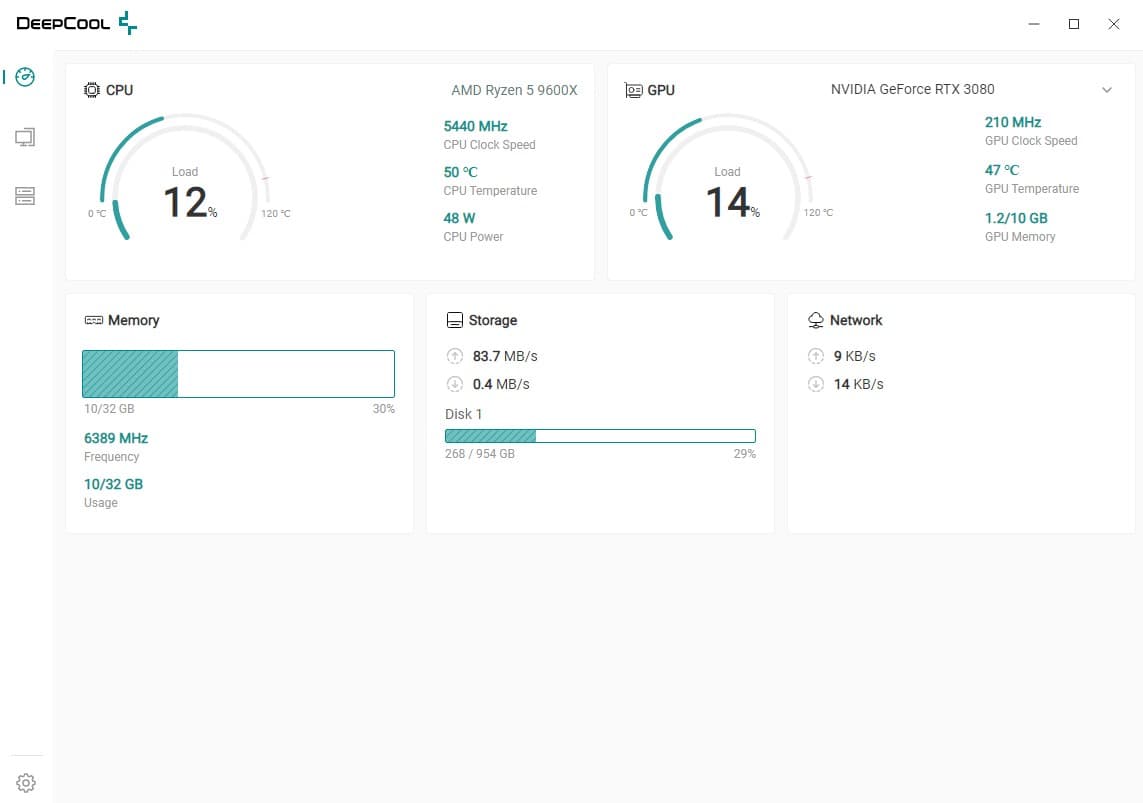Screen dimensions: 1143x803
Task: Open settings gear at bottom left
Action: [x=26, y=782]
